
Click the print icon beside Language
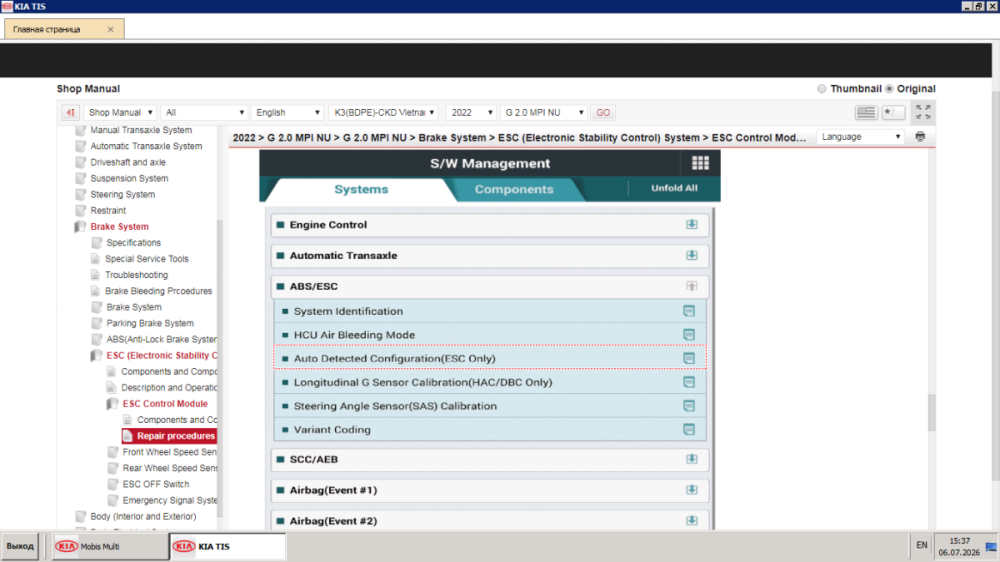(920, 137)
